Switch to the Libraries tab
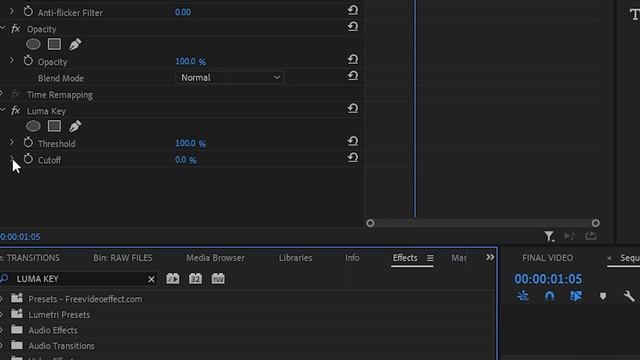 [x=296, y=258]
